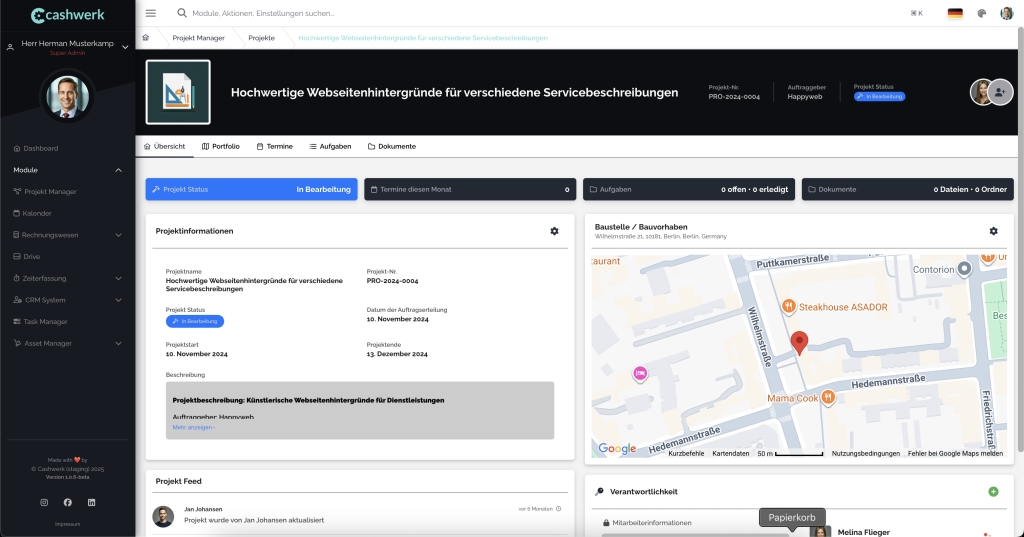This screenshot has width=1024, height=537.
Task: Click the home breadcrumb icon
Action: [x=146, y=37]
